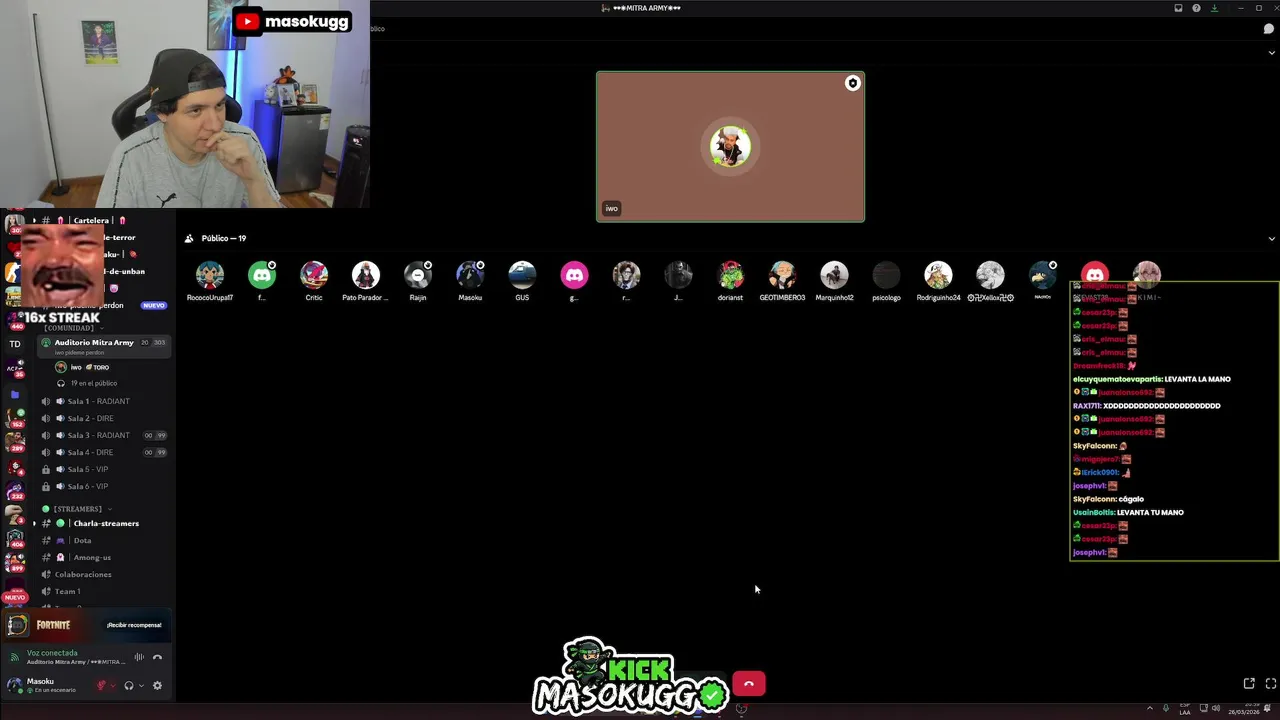Click '19 en el público' listener row
Screen dimensions: 1280x720
(x=93, y=383)
